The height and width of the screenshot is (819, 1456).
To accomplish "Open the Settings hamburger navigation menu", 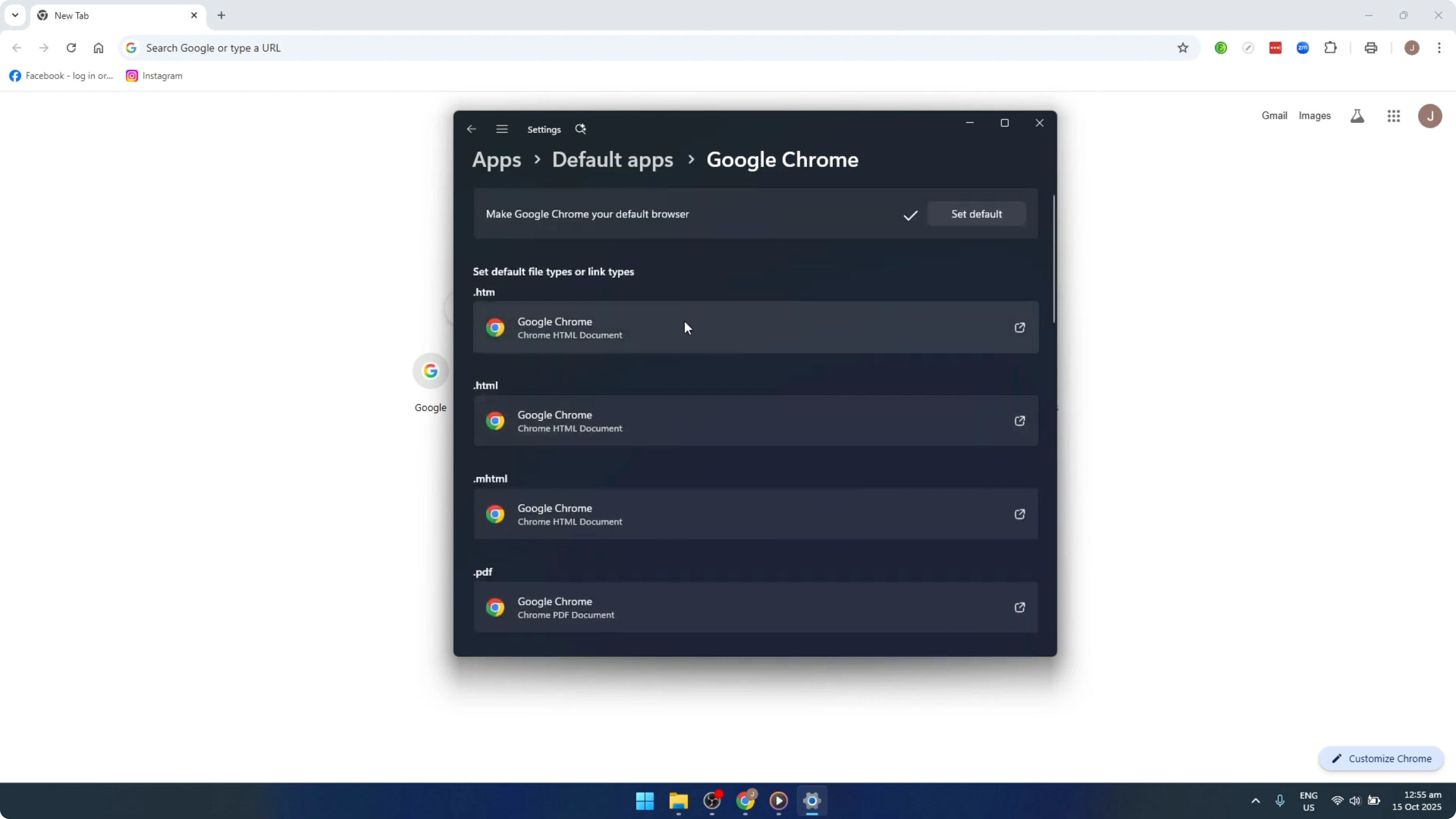I will [502, 129].
